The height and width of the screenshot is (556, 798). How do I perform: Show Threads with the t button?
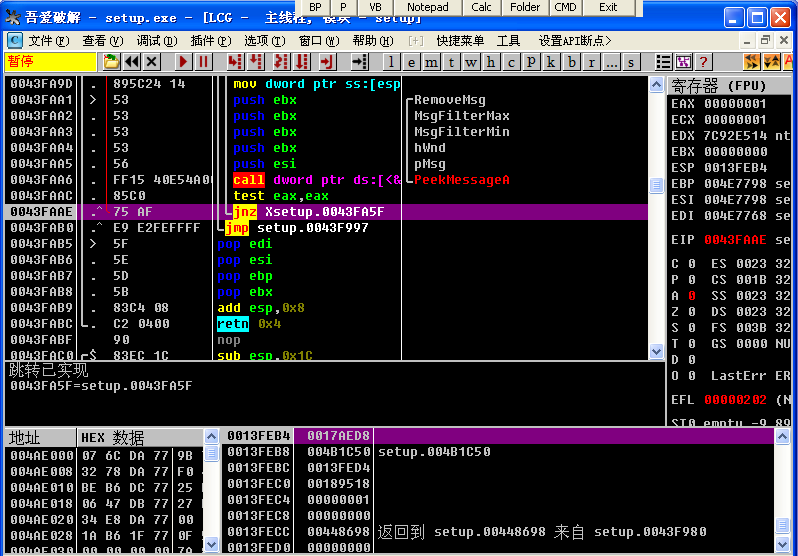451,62
